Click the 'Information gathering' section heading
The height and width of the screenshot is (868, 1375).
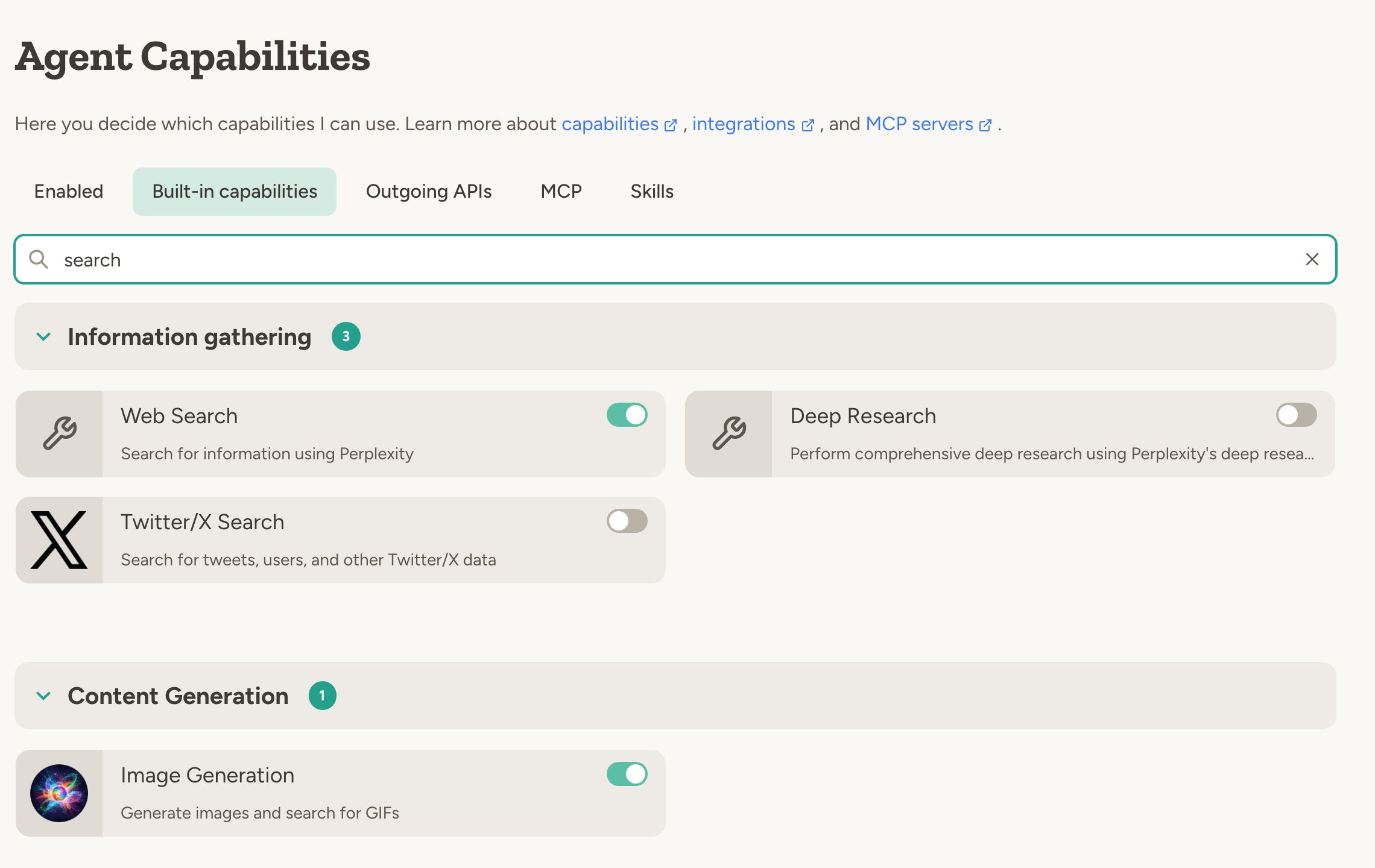coord(189,336)
